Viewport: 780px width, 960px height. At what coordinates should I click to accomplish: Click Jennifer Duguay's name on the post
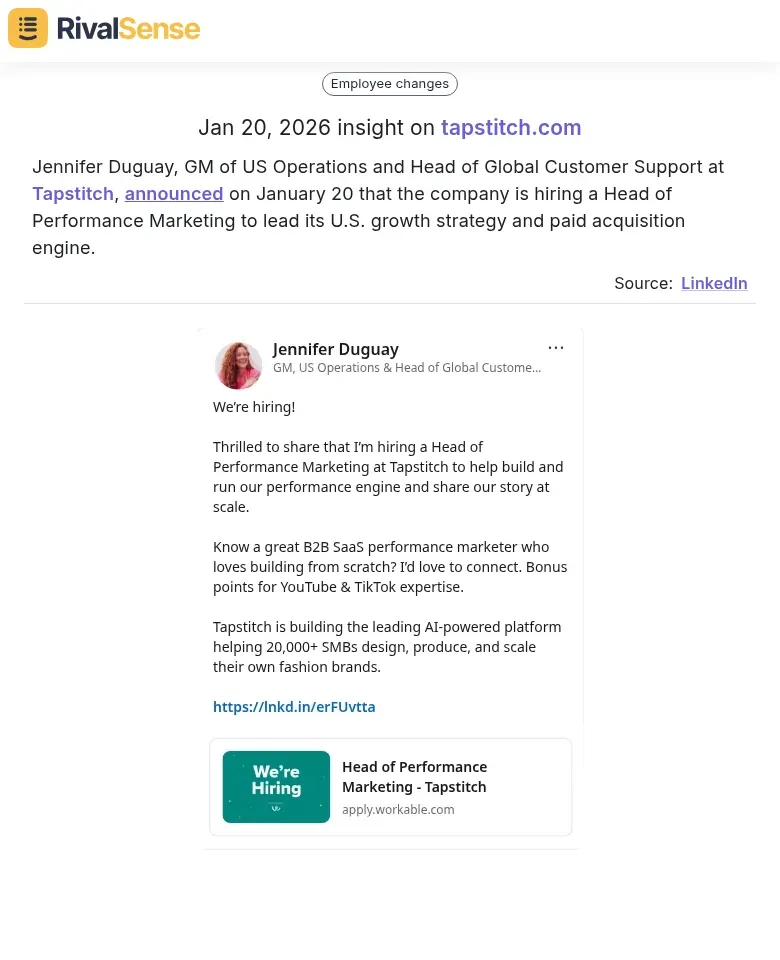(x=335, y=349)
